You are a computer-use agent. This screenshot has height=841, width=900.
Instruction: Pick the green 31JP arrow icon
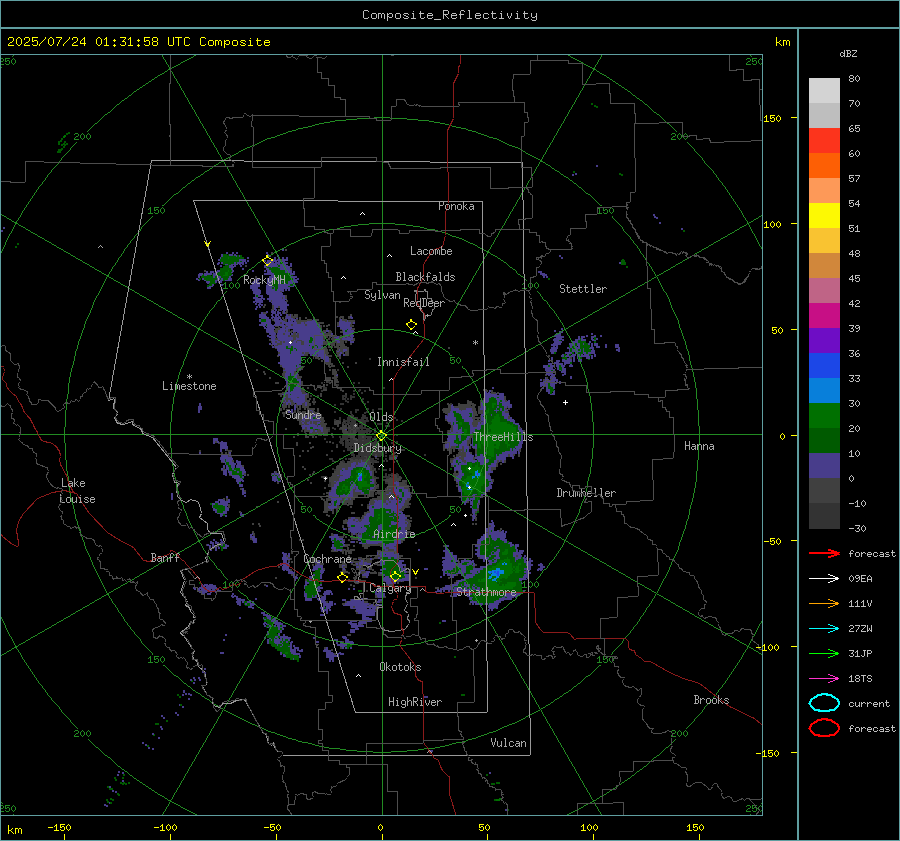click(824, 653)
